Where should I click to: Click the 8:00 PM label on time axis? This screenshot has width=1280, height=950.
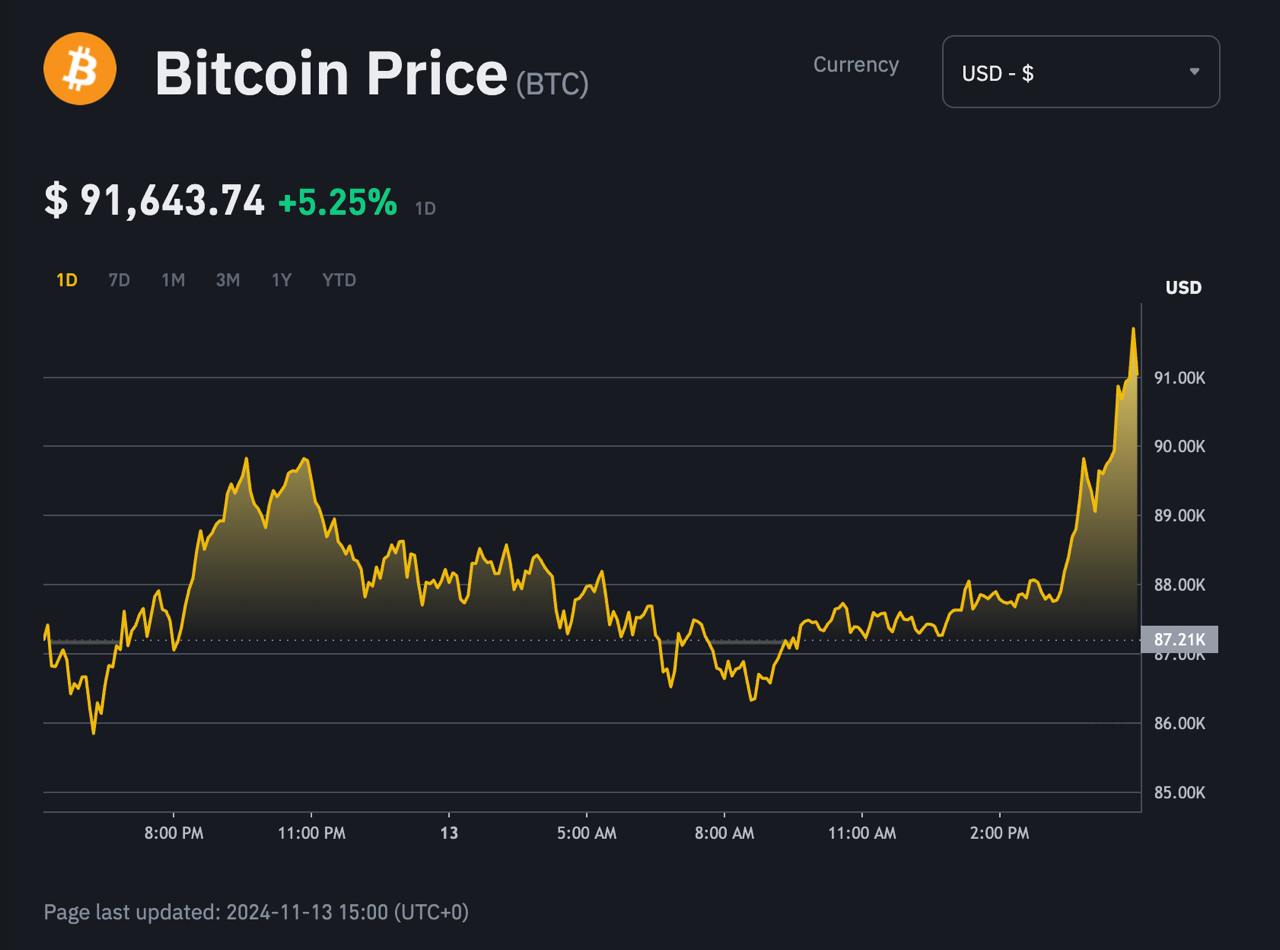tap(174, 833)
